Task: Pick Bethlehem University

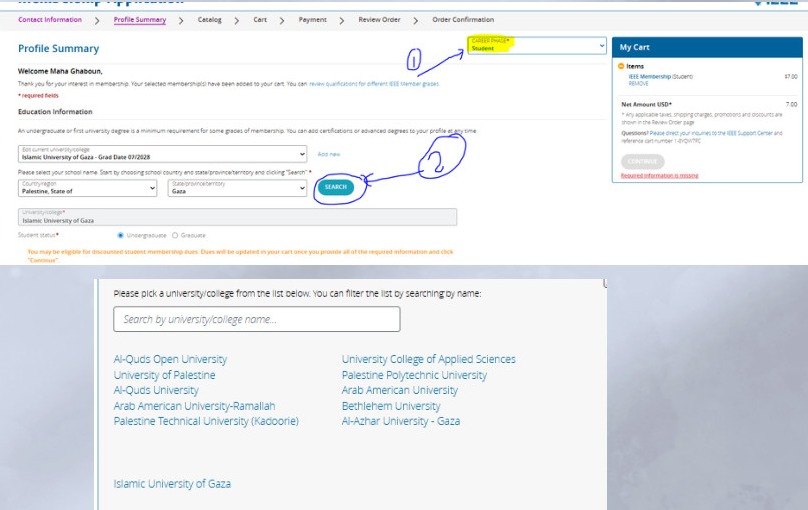Action: pos(391,406)
